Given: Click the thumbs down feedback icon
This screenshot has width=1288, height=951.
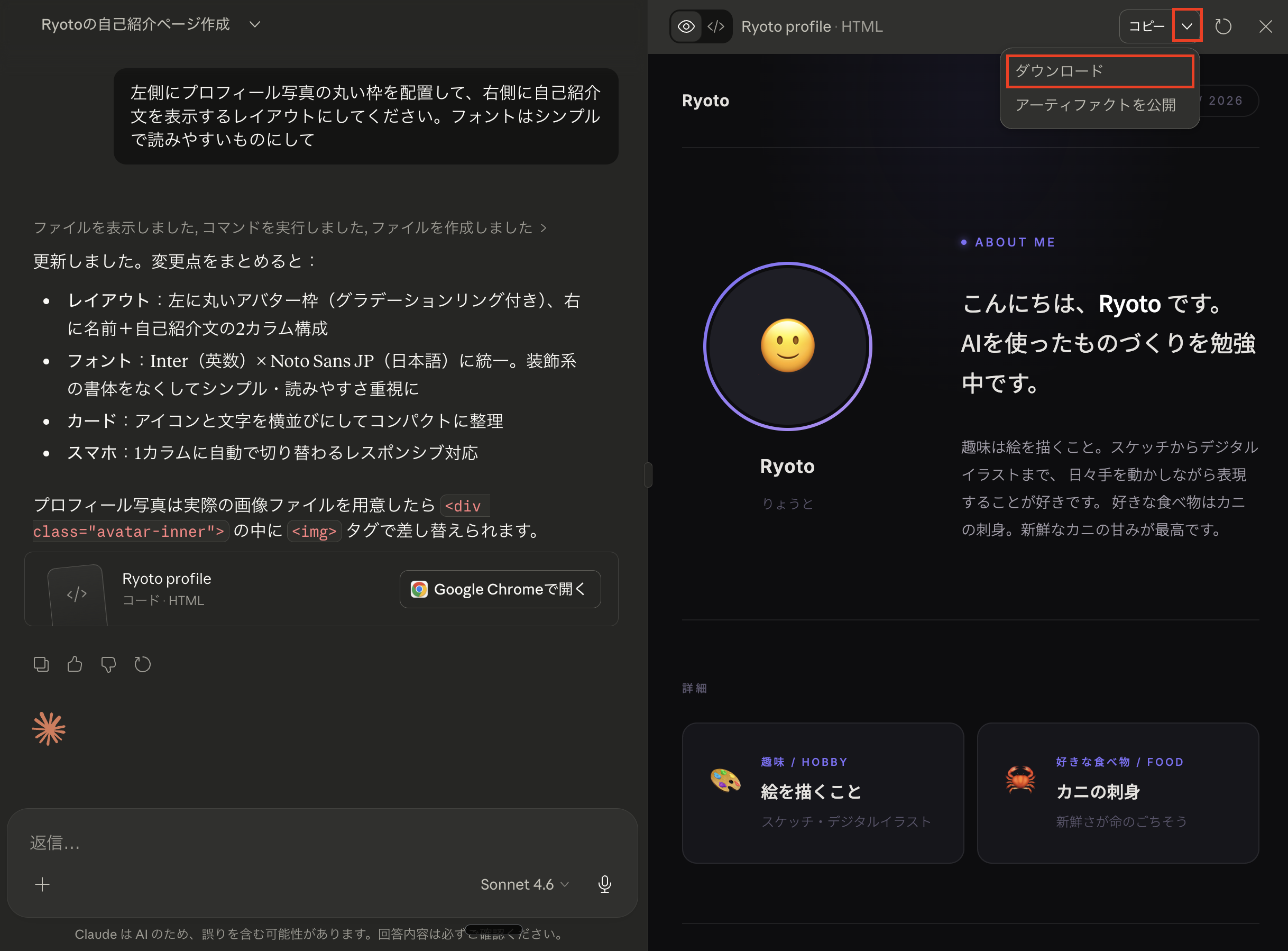Looking at the screenshot, I should (x=108, y=664).
